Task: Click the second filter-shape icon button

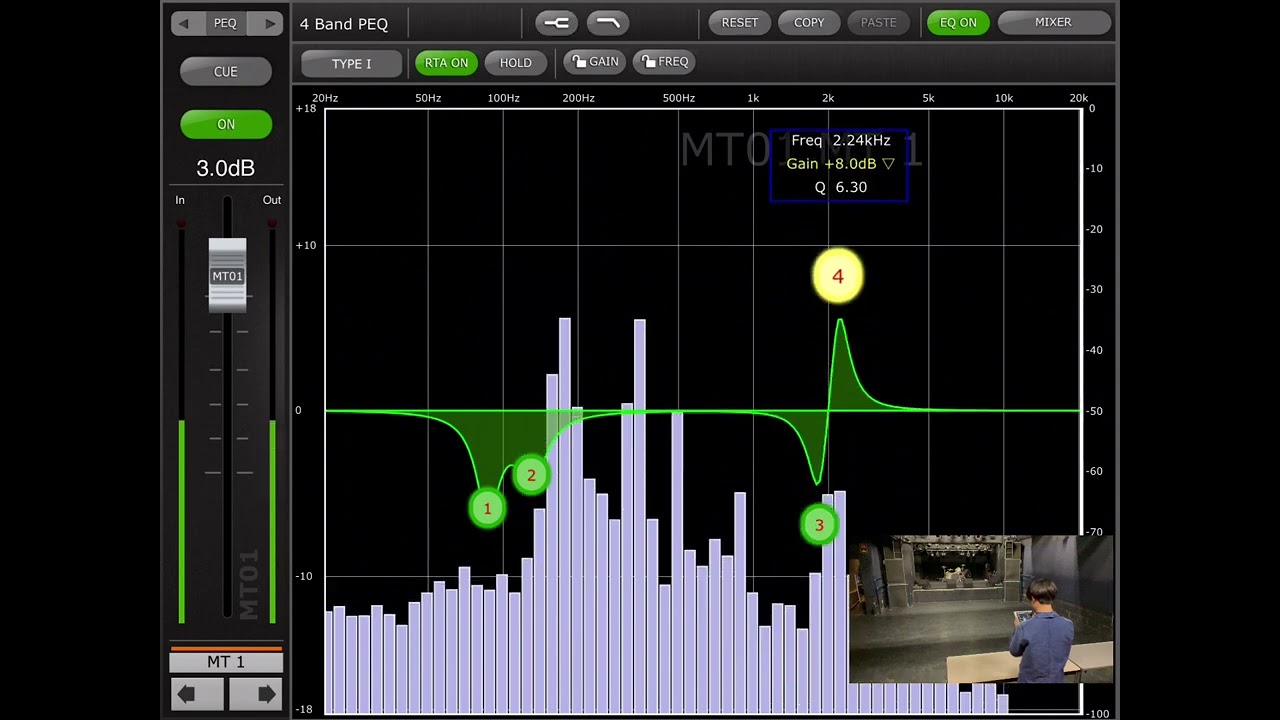Action: (608, 22)
